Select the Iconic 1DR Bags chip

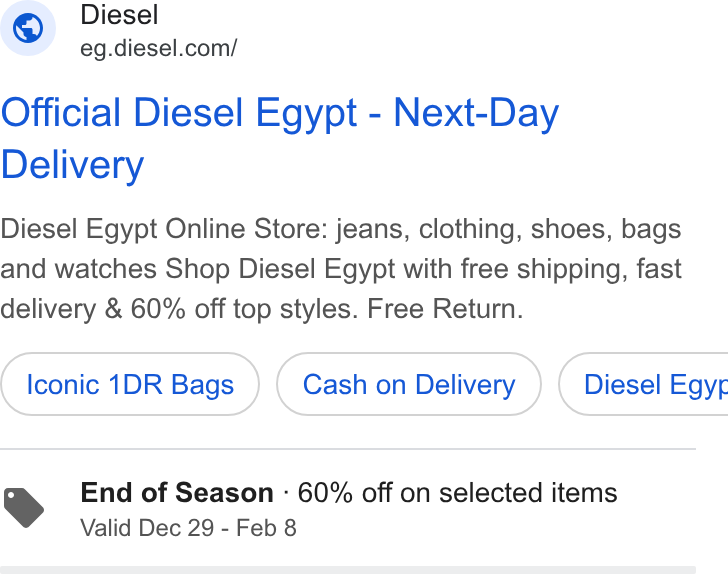click(x=130, y=384)
